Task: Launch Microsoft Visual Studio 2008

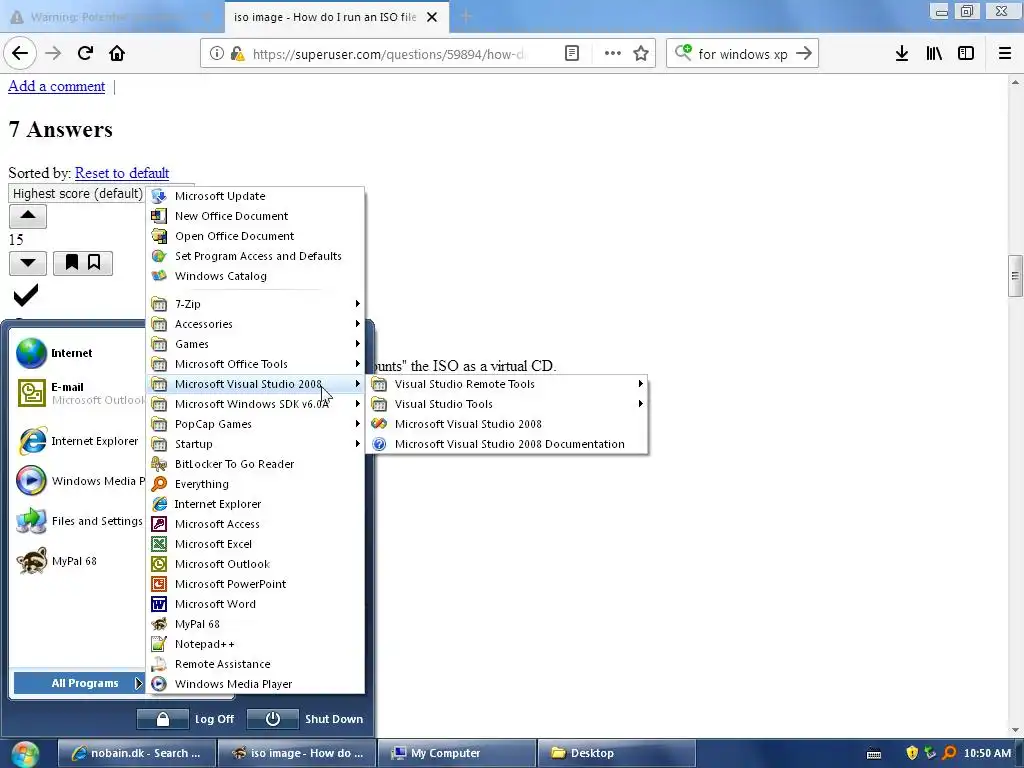Action: (x=507, y=424)
